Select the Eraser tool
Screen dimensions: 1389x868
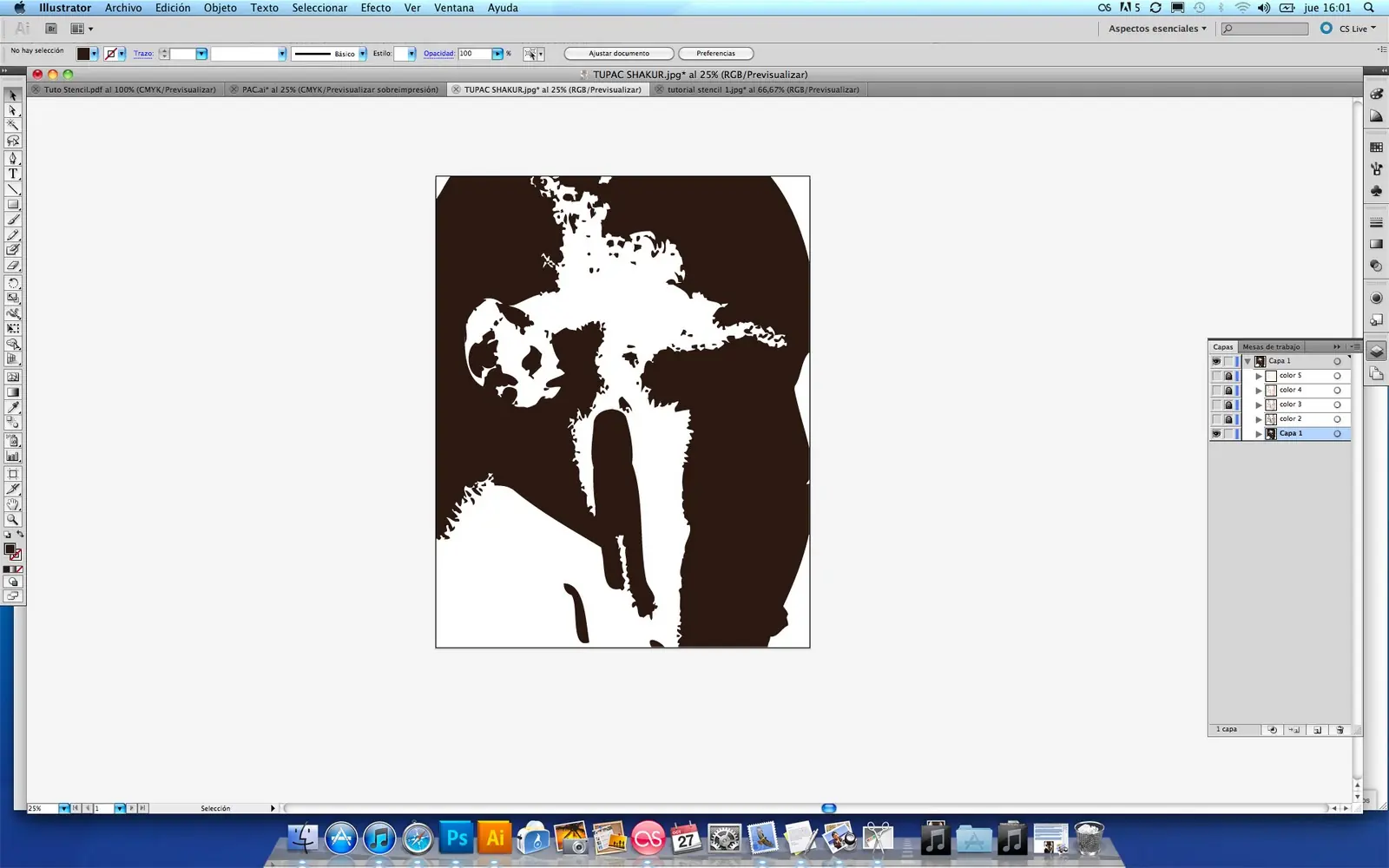click(x=13, y=265)
